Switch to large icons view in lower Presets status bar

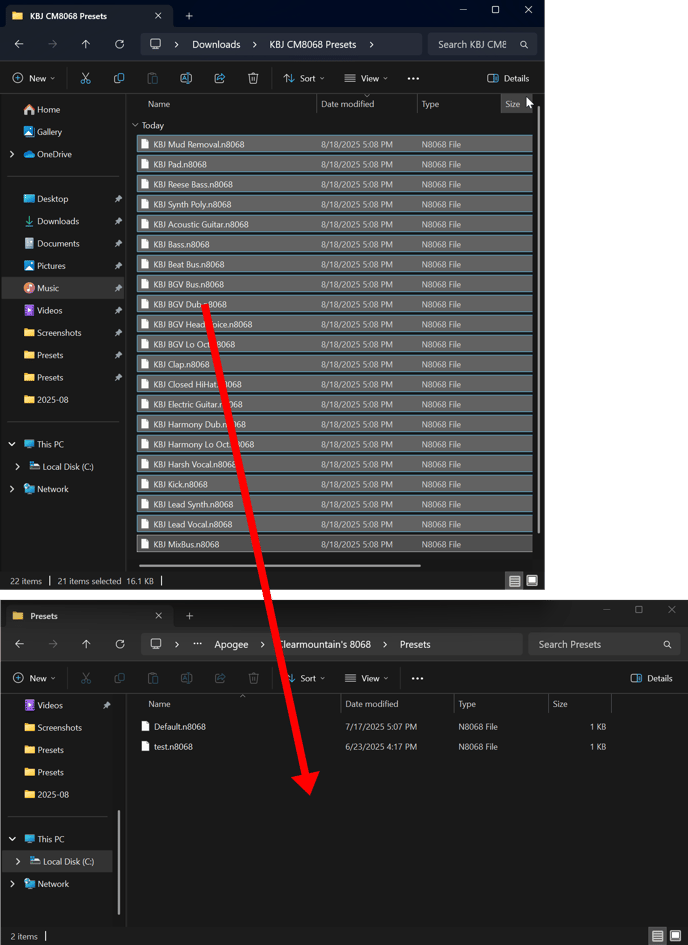point(675,936)
